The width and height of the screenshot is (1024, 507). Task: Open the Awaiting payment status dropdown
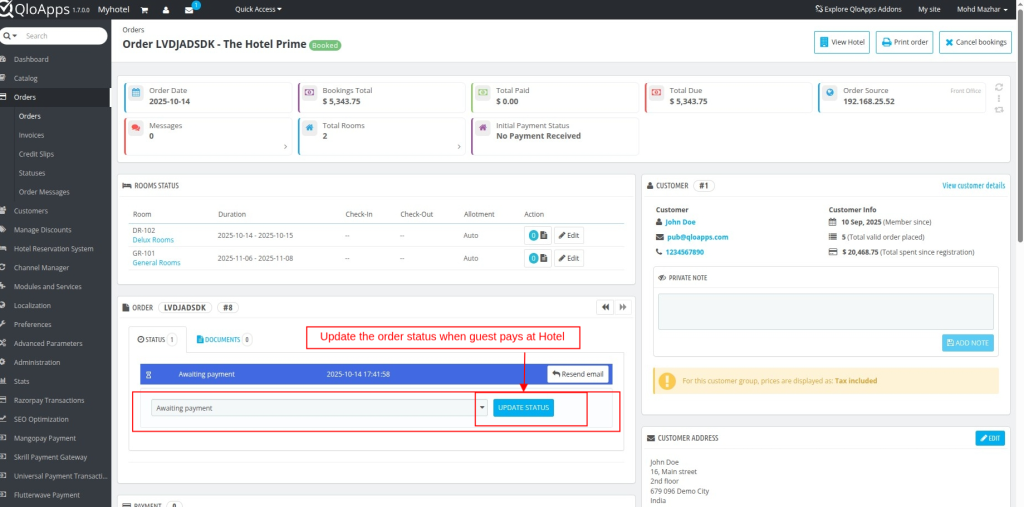[319, 408]
